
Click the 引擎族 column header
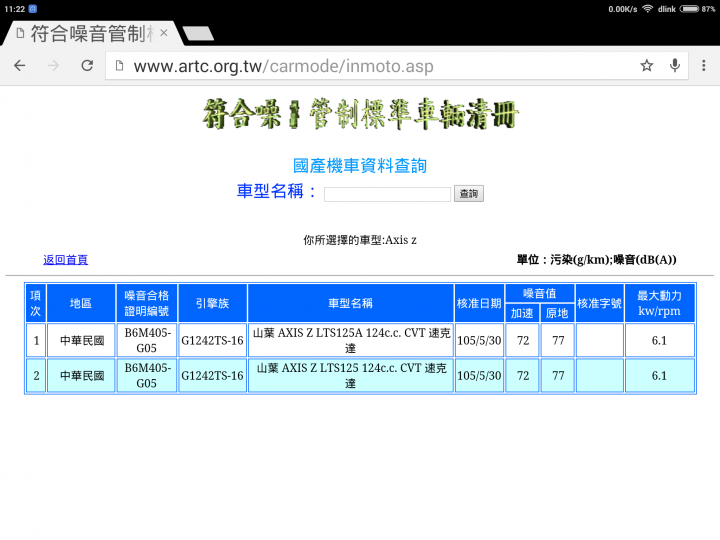click(212, 303)
